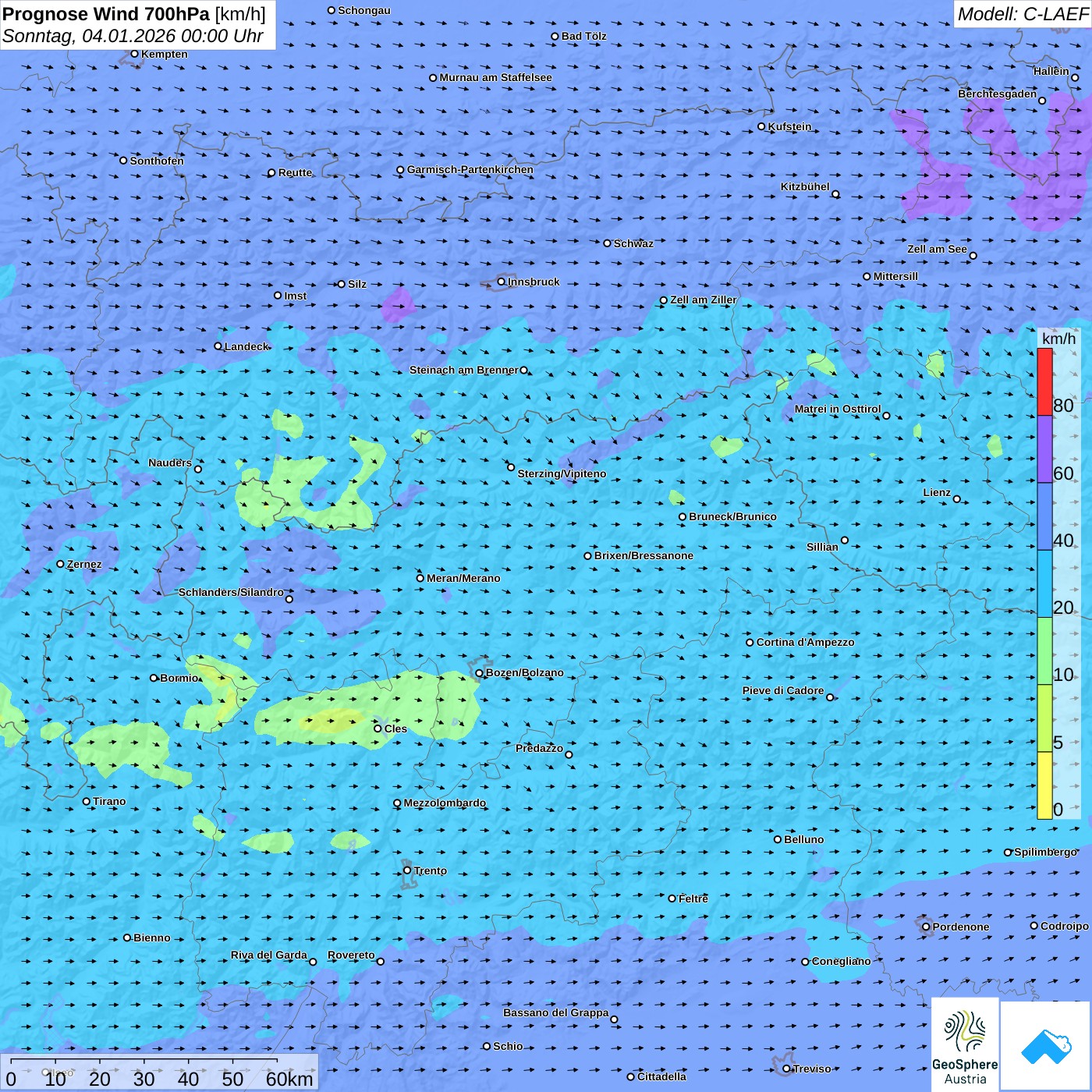This screenshot has height=1092, width=1092.
Task: Click the Cles city label
Action: (395, 729)
